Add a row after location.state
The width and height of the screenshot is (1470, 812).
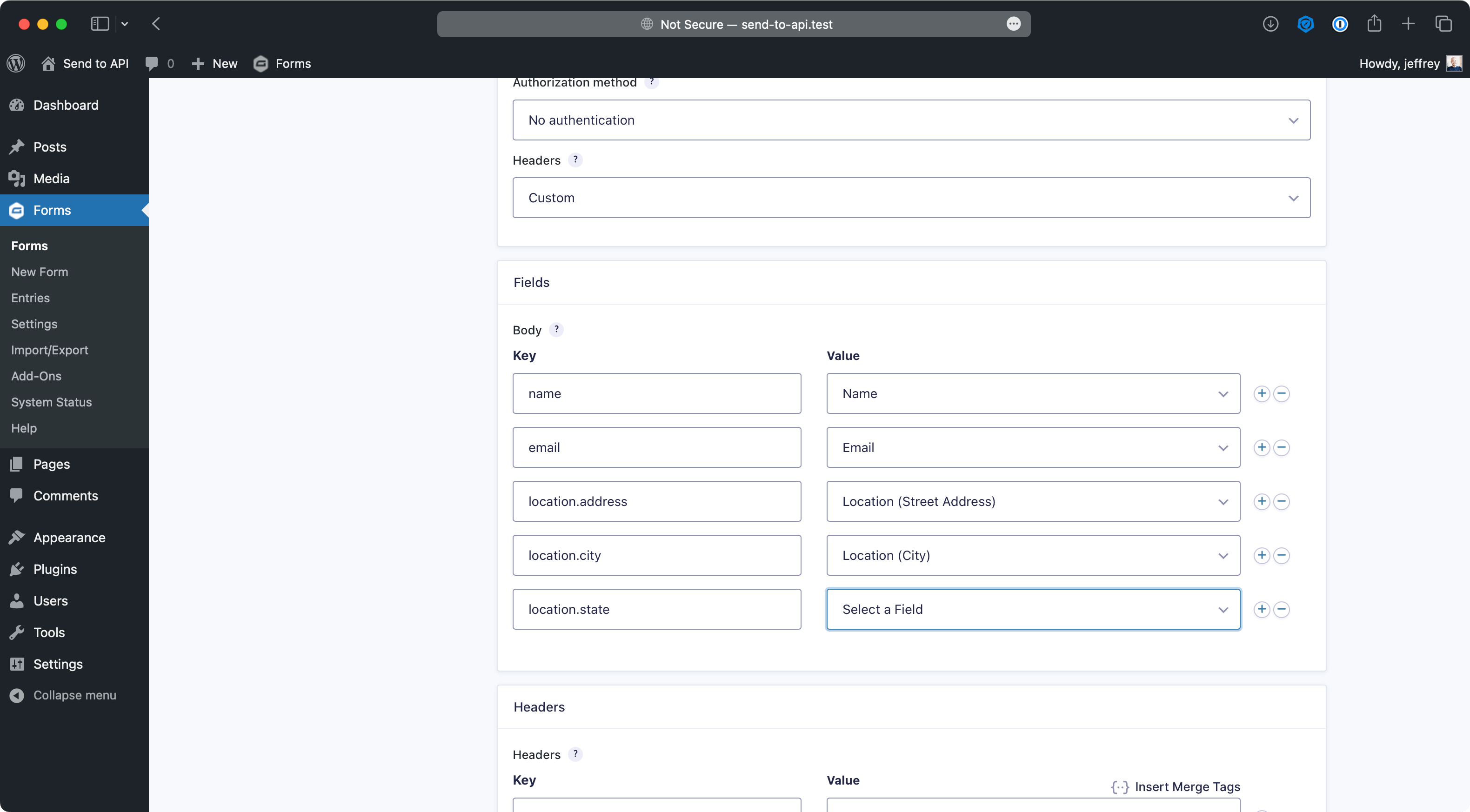point(1261,609)
